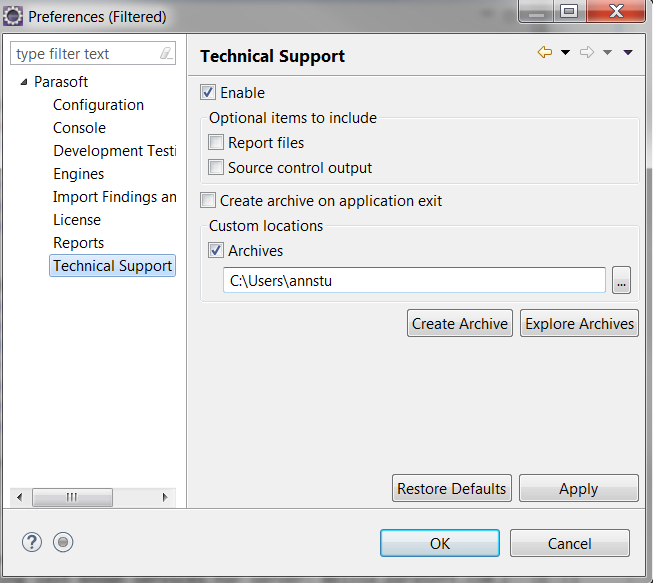653x583 pixels.
Task: Open the License preference page
Action: [77, 220]
